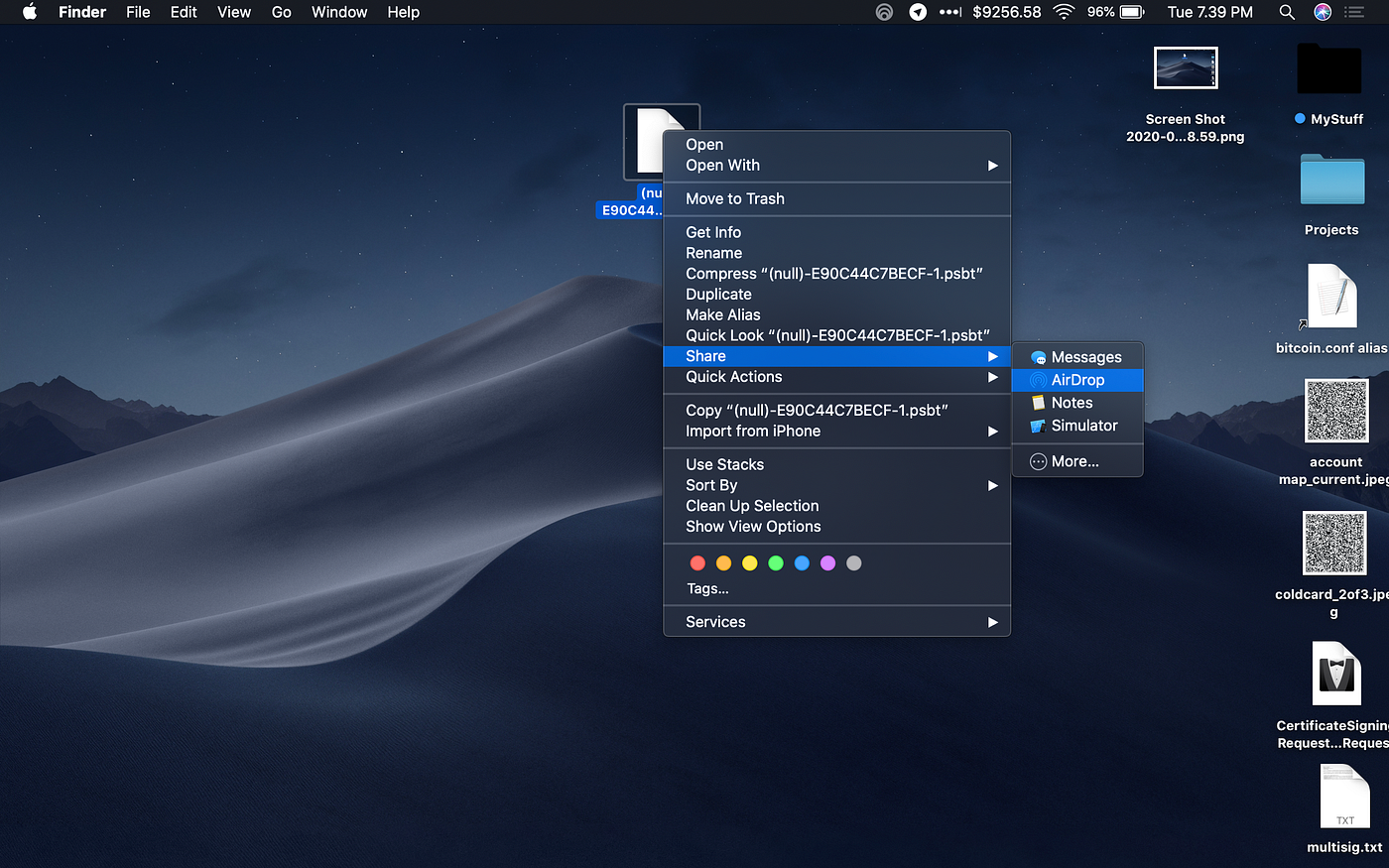
Task: Click the clock showing Tue 7.39 PM
Action: coord(1210,12)
